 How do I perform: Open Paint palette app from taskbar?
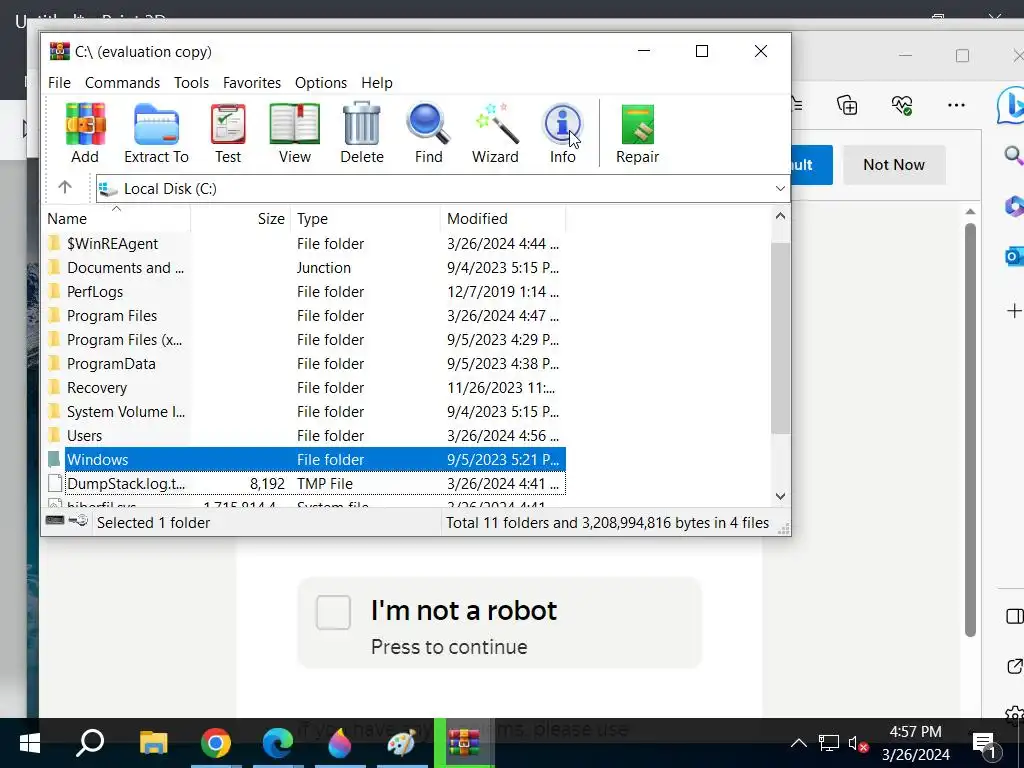402,743
